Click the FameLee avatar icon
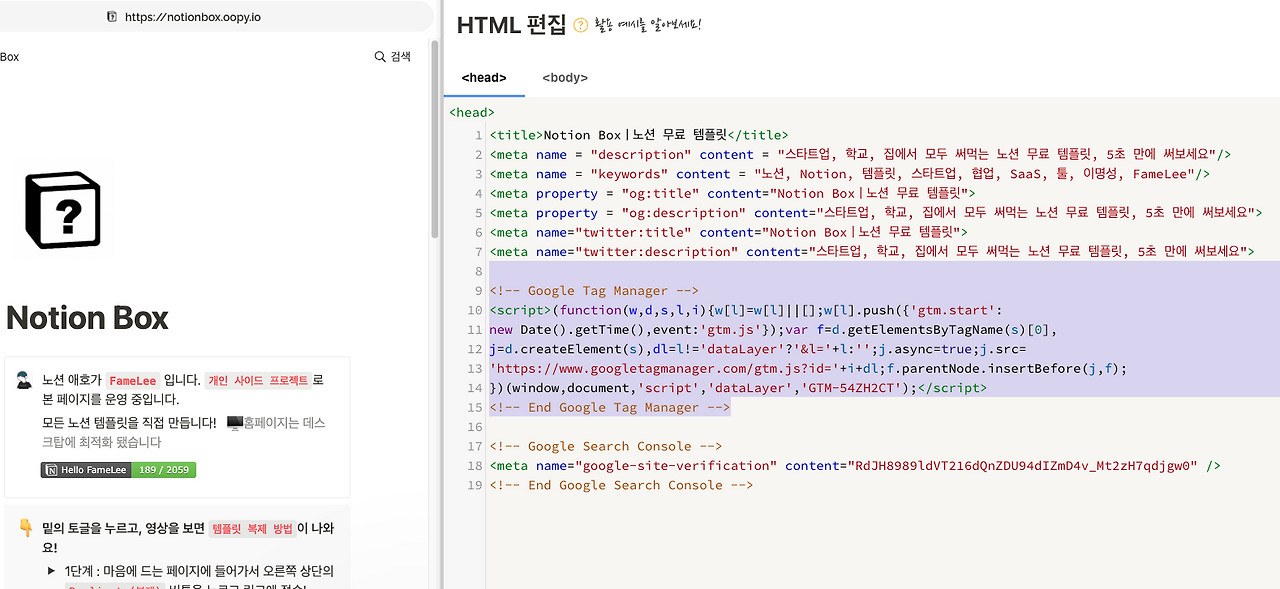Image resolution: width=1280 pixels, height=589 pixels. pos(25,380)
